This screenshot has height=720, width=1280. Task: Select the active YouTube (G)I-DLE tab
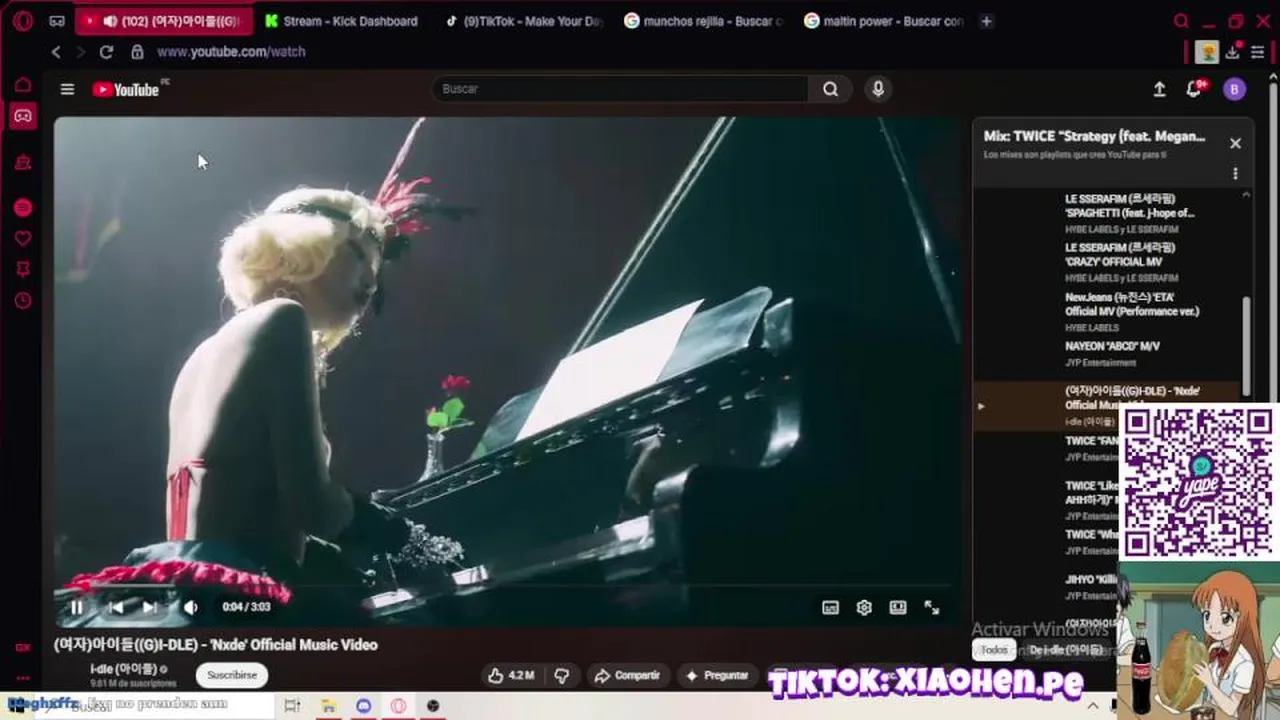(x=164, y=21)
